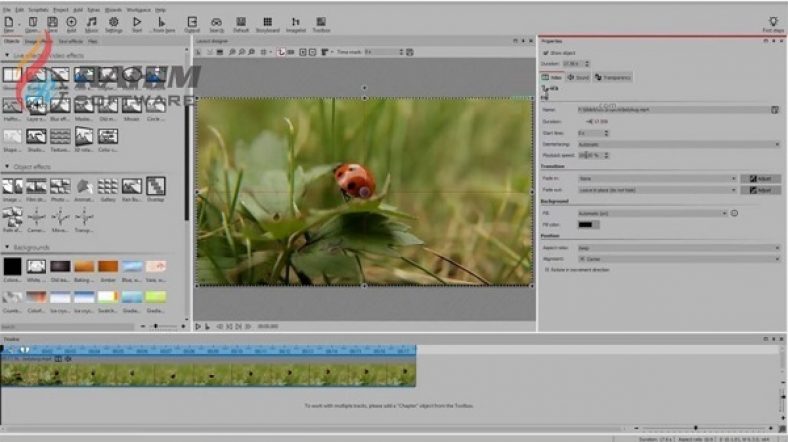Viewport: 788px width, 442px height.
Task: Click the Music note toolbar icon
Action: tap(92, 22)
